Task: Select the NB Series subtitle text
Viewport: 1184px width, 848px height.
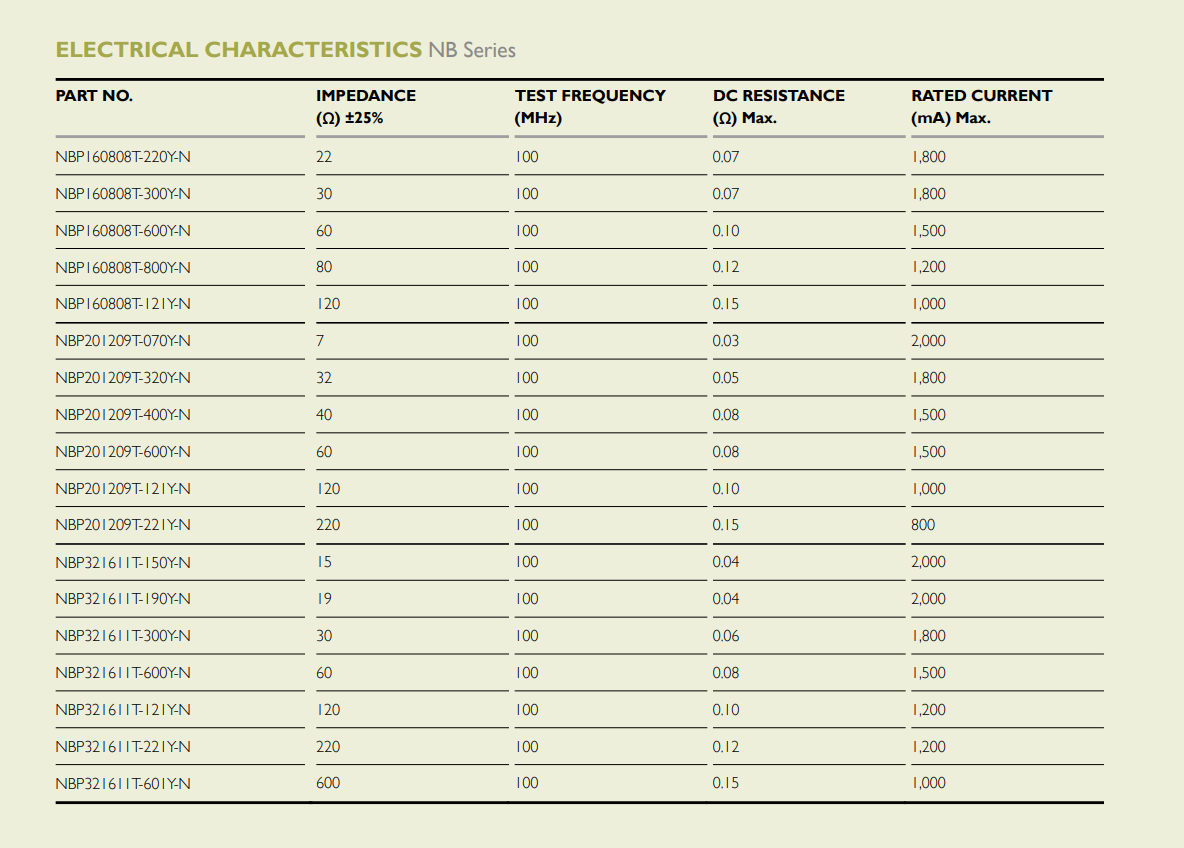Action: [x=472, y=51]
